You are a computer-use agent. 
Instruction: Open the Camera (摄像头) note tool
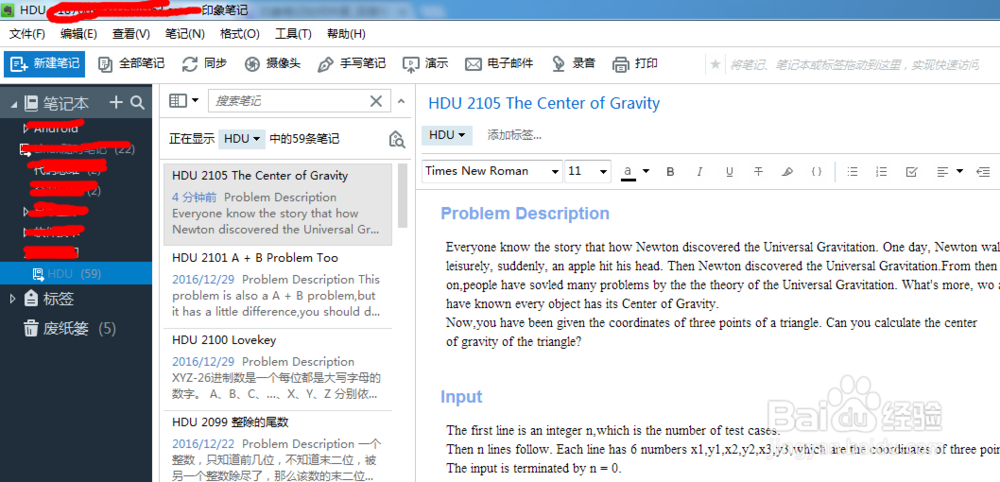click(x=272, y=64)
